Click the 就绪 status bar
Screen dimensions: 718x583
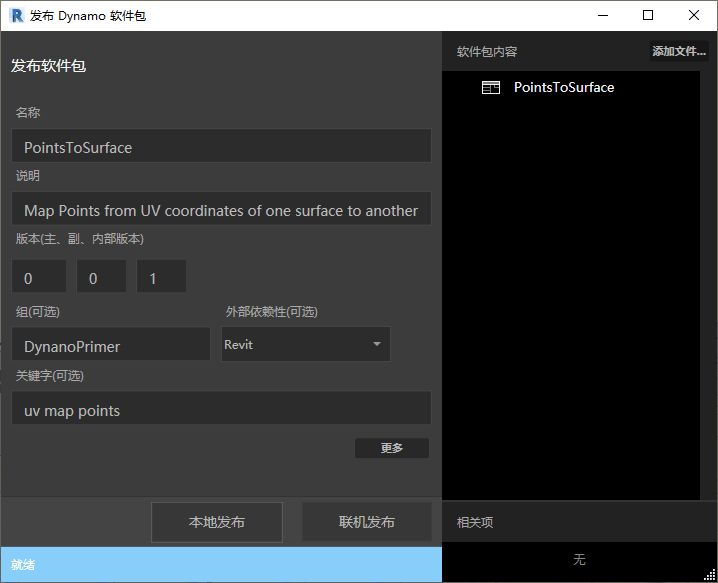point(220,565)
